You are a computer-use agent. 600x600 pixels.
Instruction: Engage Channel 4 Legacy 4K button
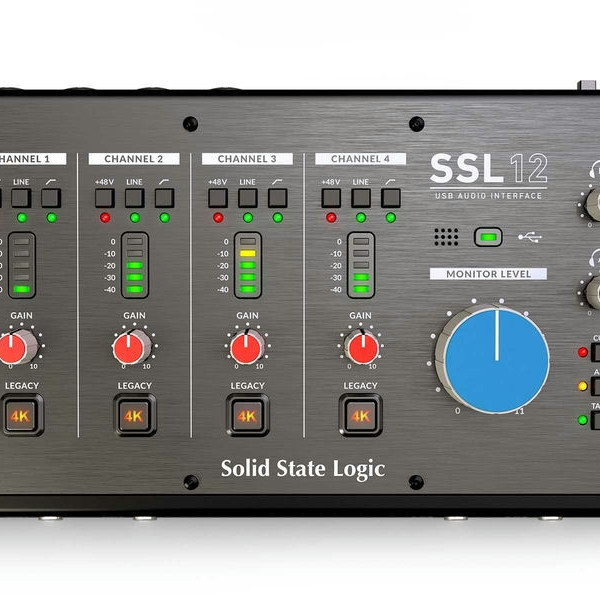point(360,416)
